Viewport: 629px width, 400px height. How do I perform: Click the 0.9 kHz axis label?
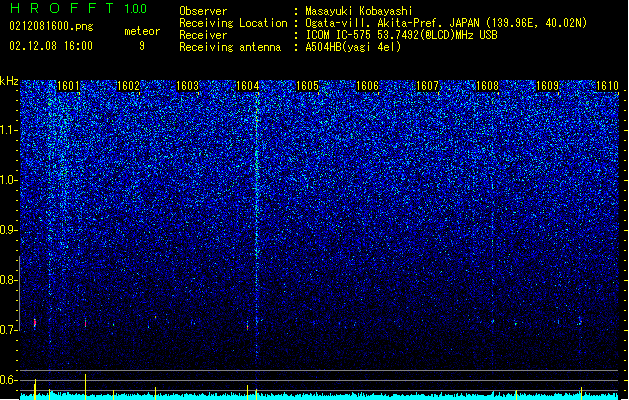click(x=8, y=230)
